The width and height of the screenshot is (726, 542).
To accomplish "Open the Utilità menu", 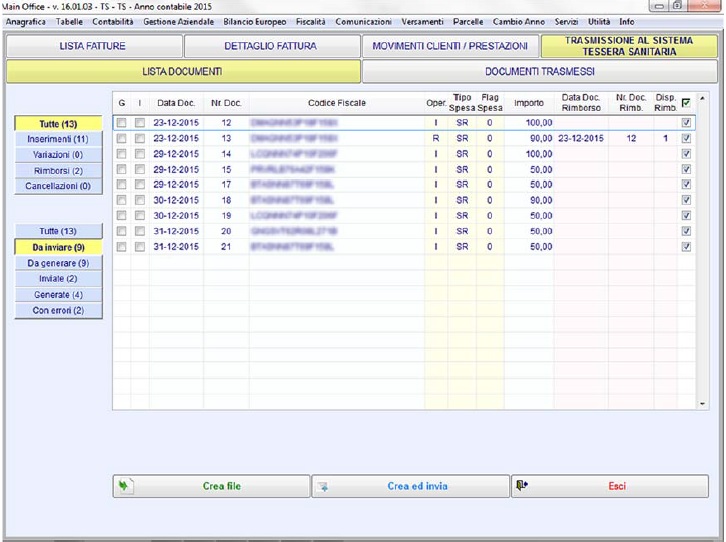I will (x=599, y=22).
